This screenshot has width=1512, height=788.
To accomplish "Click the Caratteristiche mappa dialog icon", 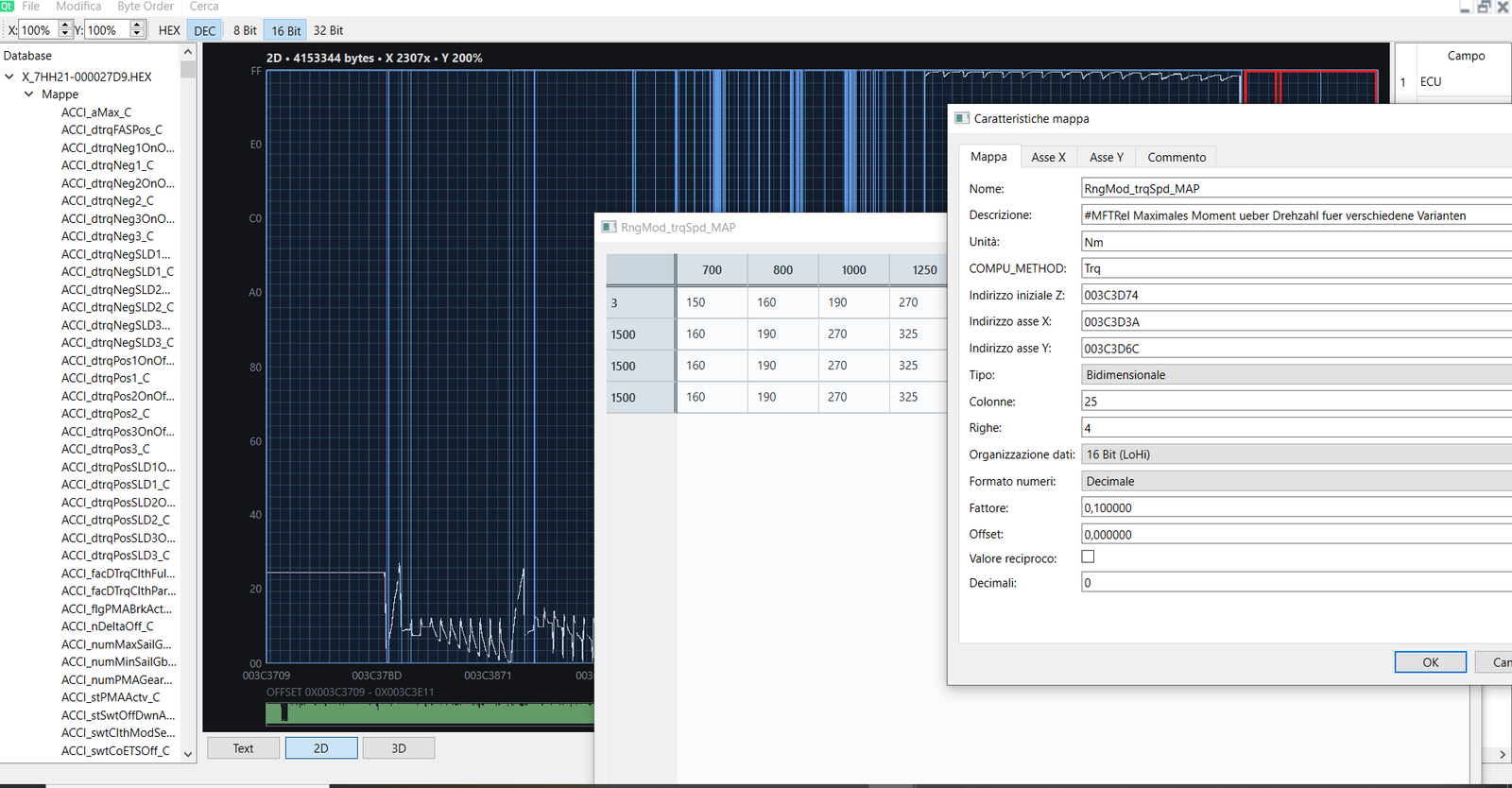I will pos(962,118).
